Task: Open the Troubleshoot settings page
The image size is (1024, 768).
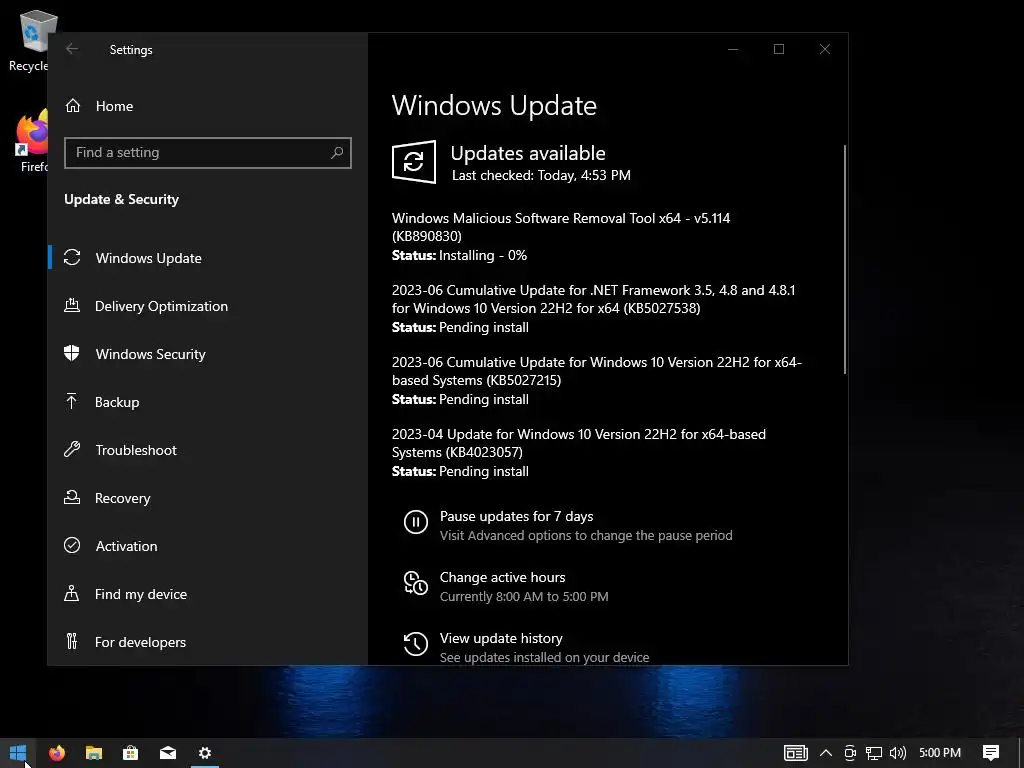Action: [x=208, y=449]
